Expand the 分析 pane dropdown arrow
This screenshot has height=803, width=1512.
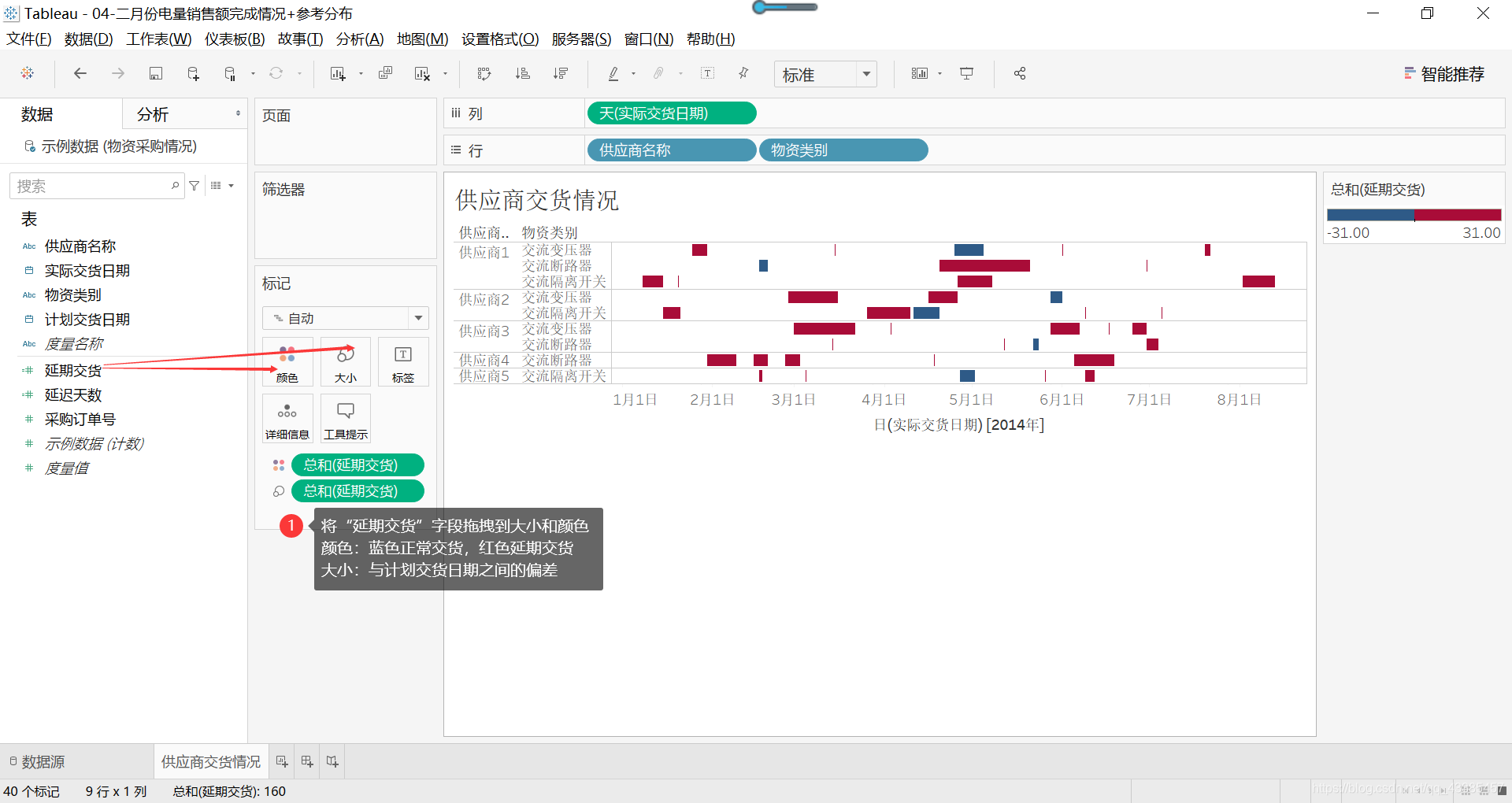pyautogui.click(x=238, y=114)
